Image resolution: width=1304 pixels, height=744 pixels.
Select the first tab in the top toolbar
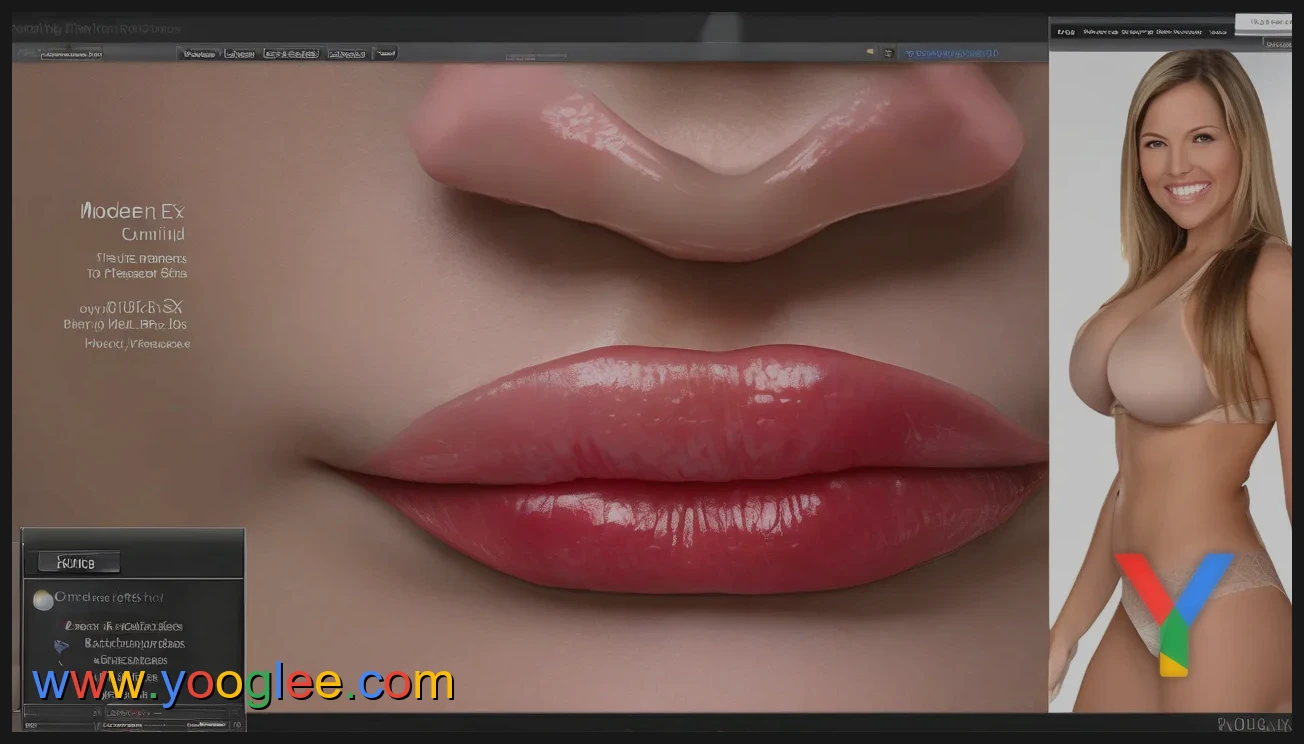coord(198,53)
